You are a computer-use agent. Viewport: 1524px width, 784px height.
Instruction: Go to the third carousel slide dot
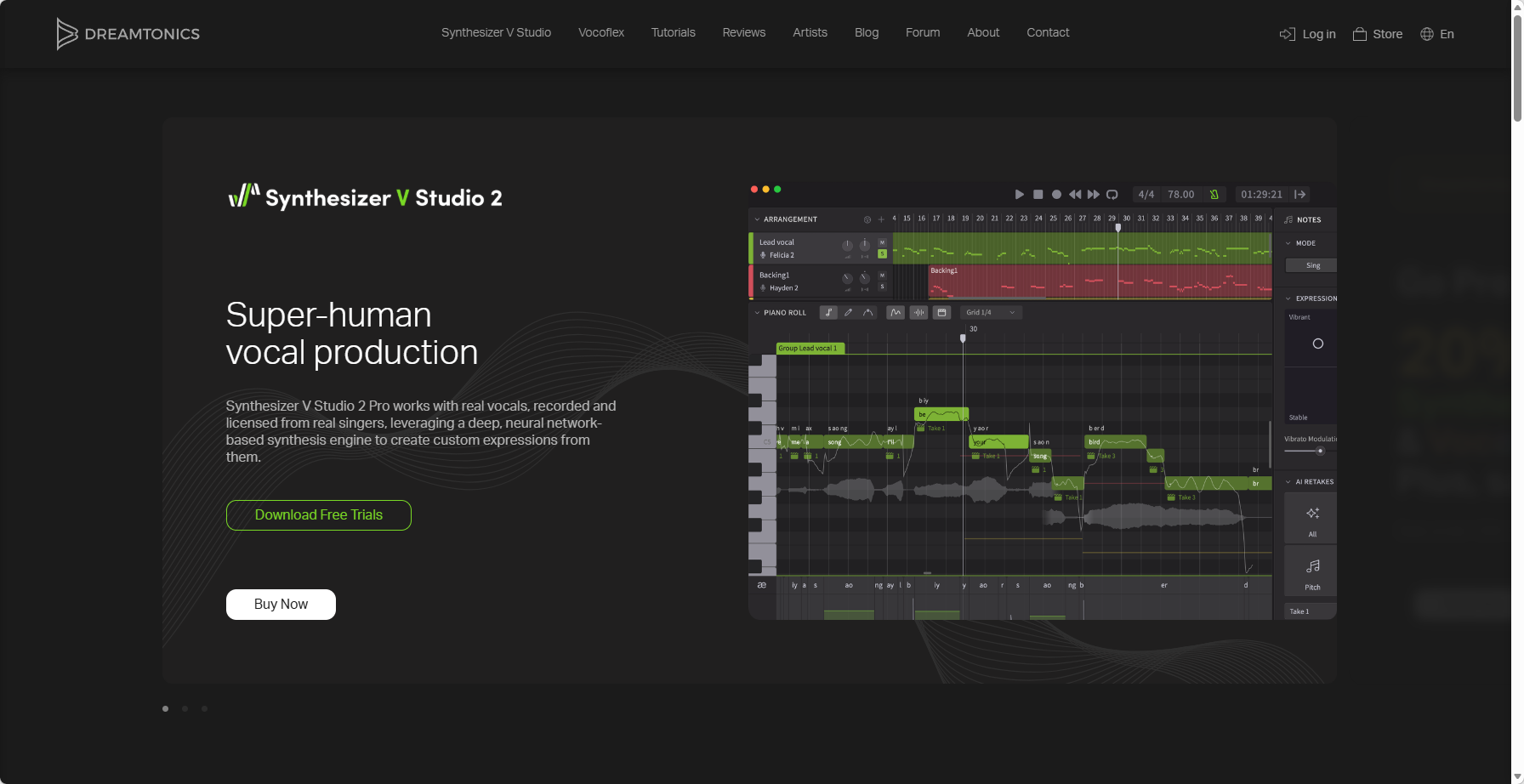coord(204,708)
